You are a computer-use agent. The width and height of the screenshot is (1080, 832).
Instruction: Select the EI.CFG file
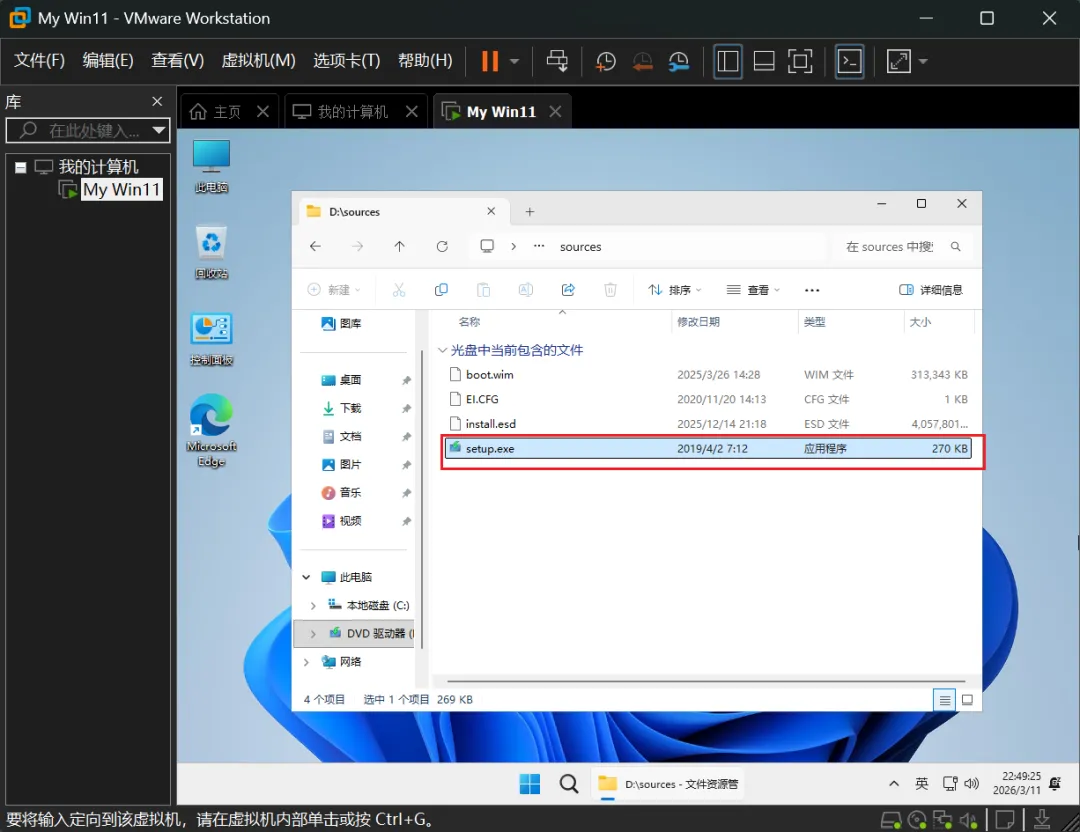(x=708, y=399)
